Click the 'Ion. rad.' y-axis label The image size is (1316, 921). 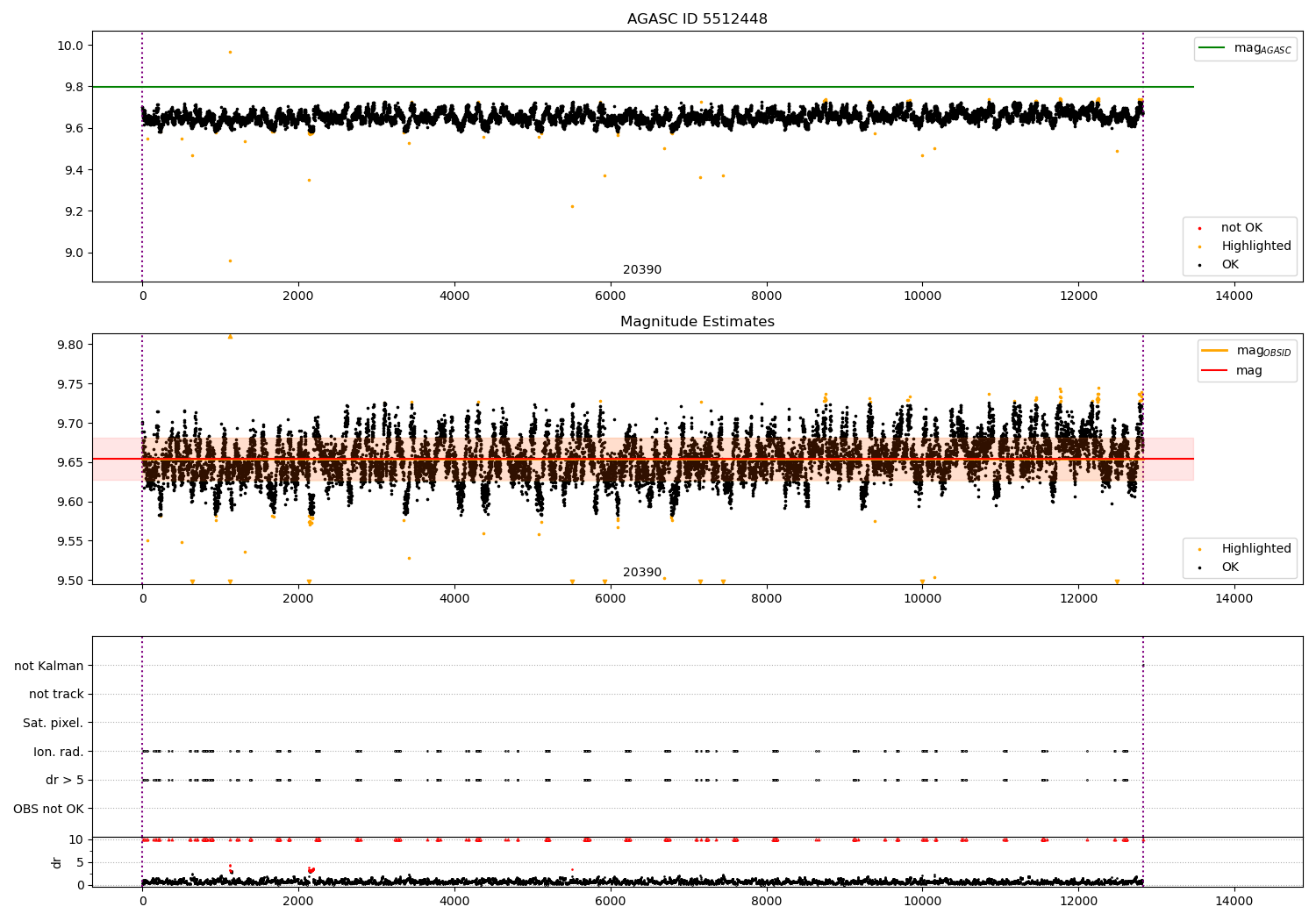59,752
